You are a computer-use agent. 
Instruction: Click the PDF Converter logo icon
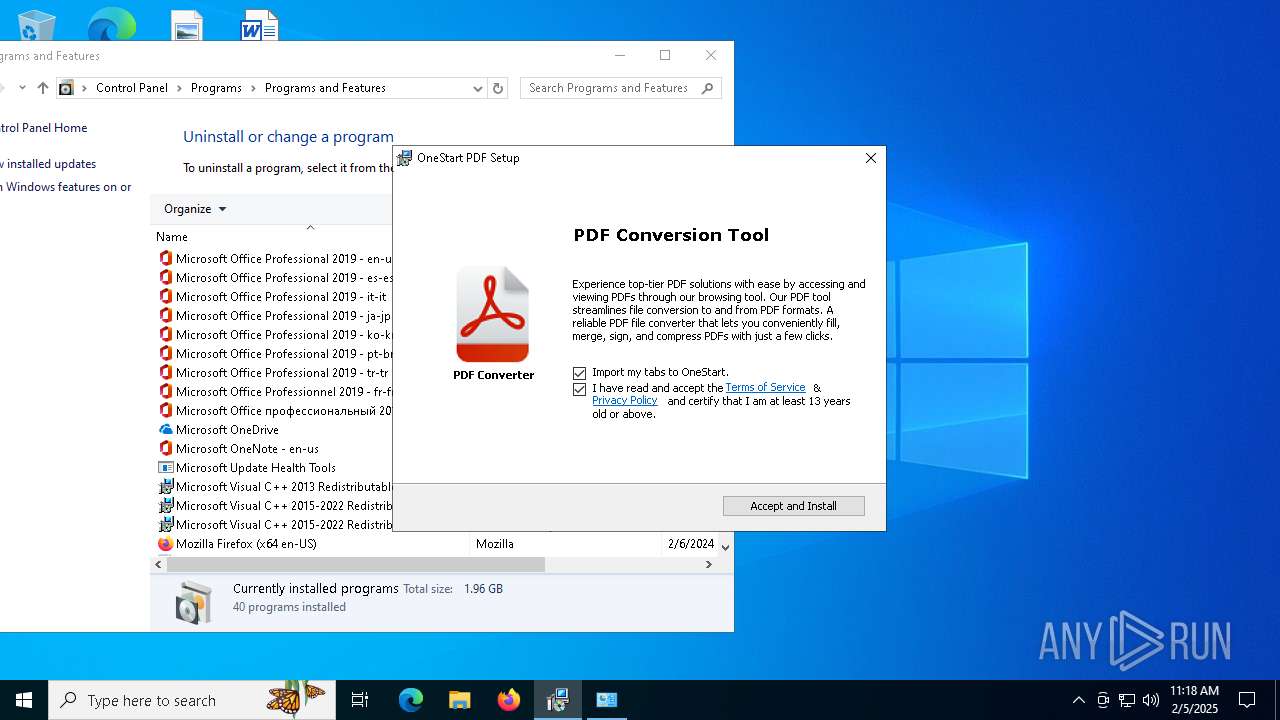(492, 314)
